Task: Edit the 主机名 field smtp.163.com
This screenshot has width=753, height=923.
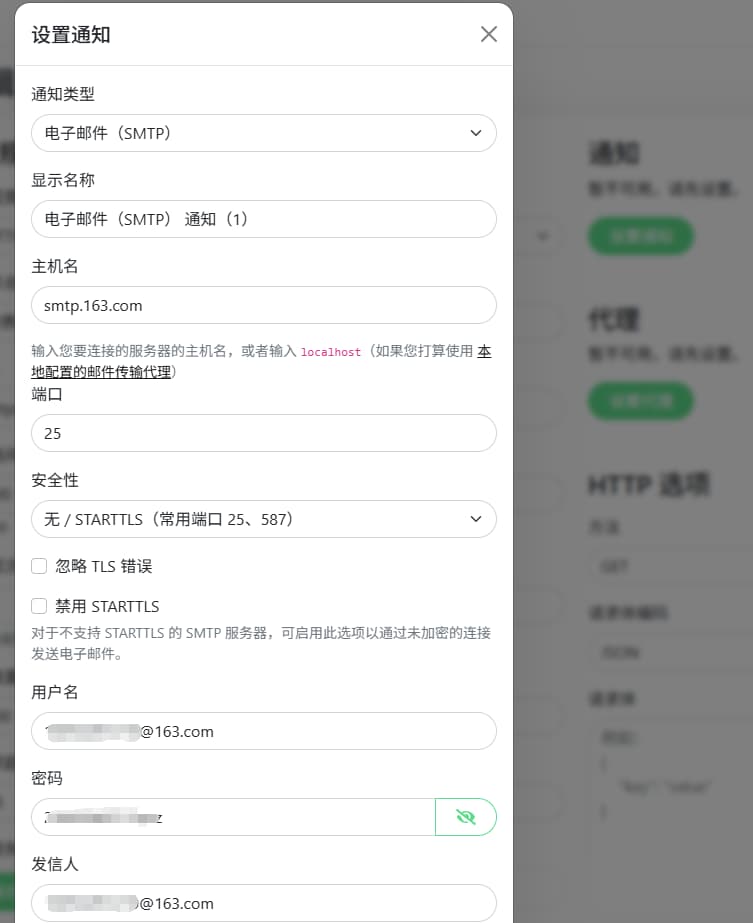Action: [264, 305]
